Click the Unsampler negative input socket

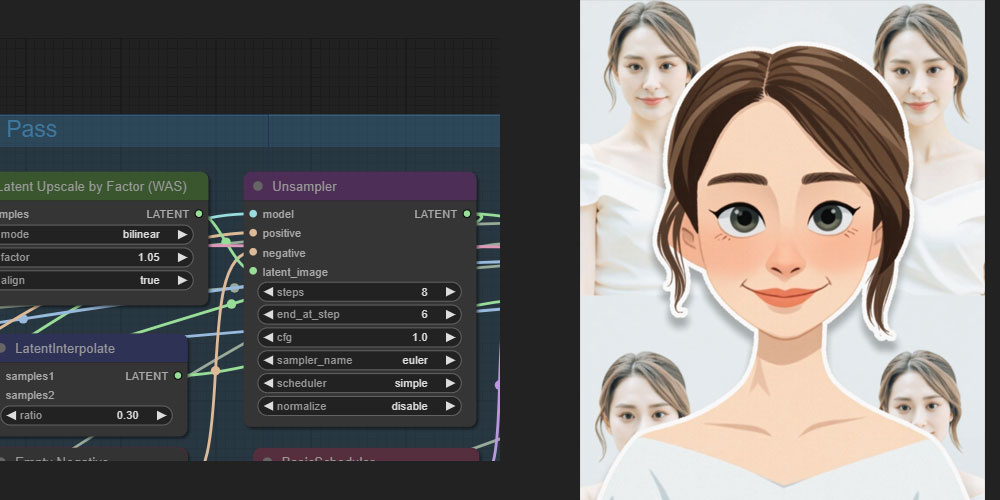coord(253,253)
